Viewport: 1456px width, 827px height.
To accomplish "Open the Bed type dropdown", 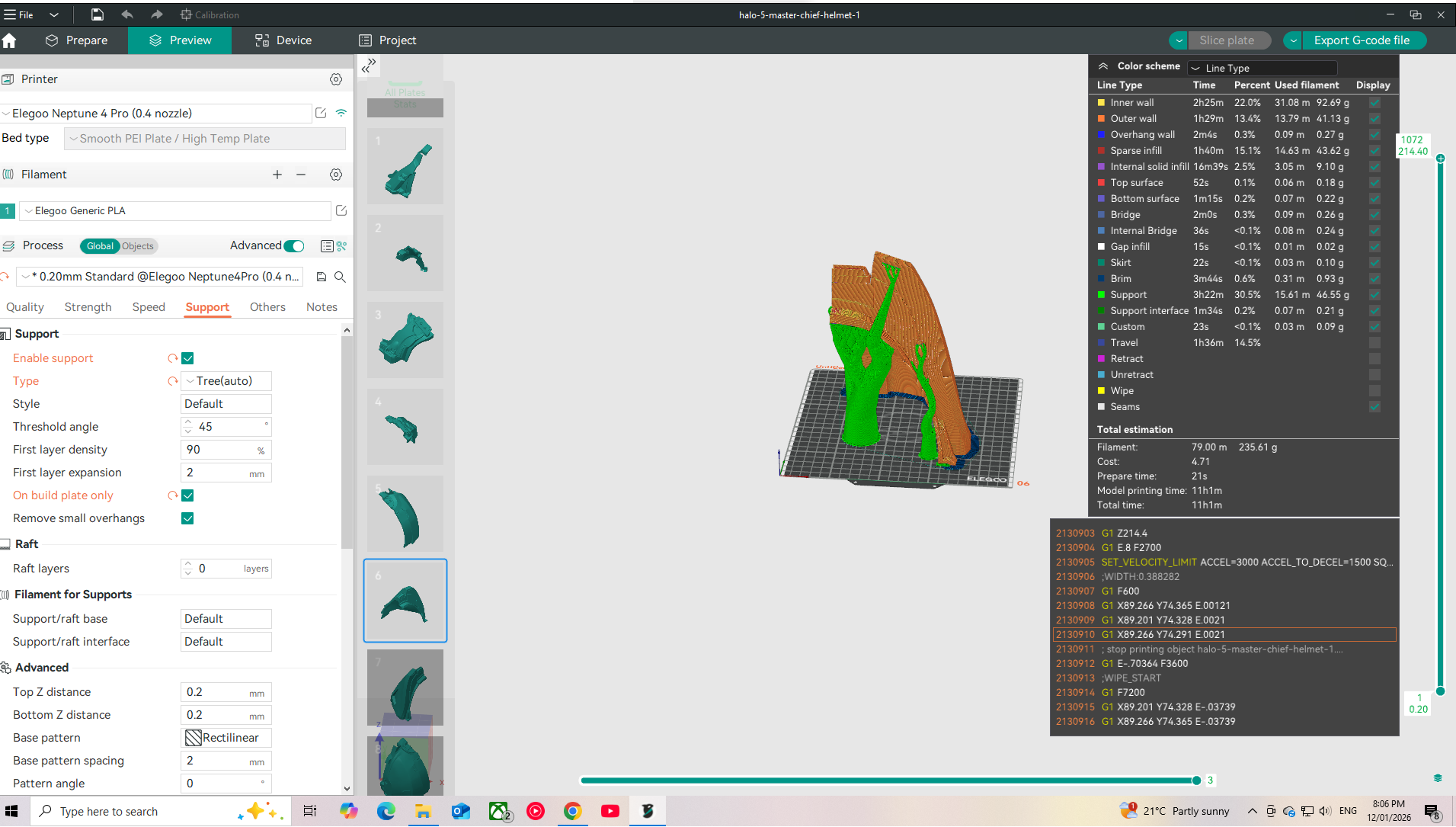I will click(x=204, y=138).
